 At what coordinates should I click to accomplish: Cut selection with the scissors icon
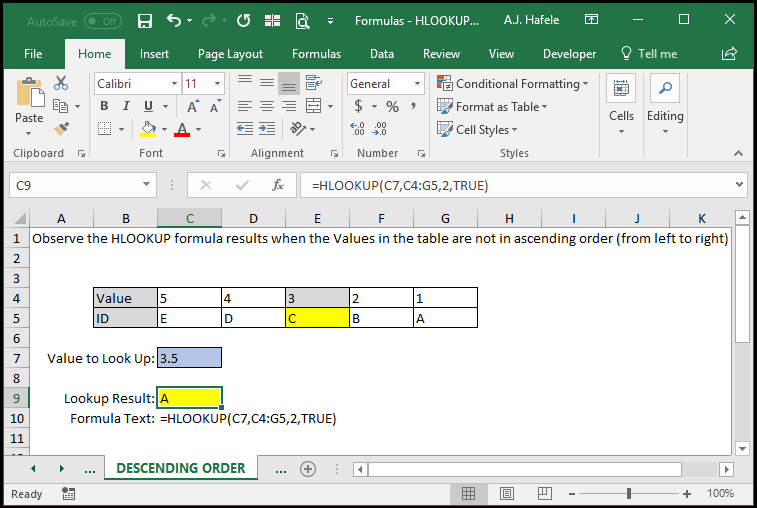pos(61,83)
